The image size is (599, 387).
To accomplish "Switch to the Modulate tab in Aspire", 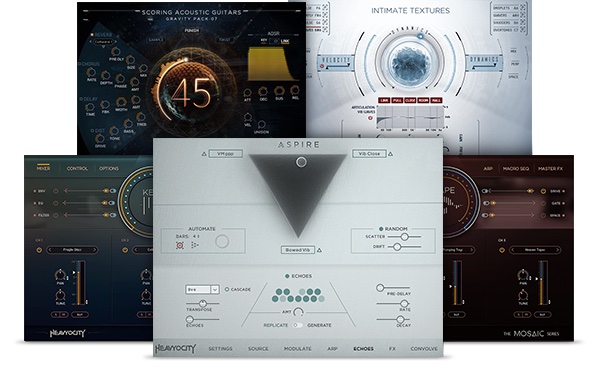I will [x=298, y=348].
